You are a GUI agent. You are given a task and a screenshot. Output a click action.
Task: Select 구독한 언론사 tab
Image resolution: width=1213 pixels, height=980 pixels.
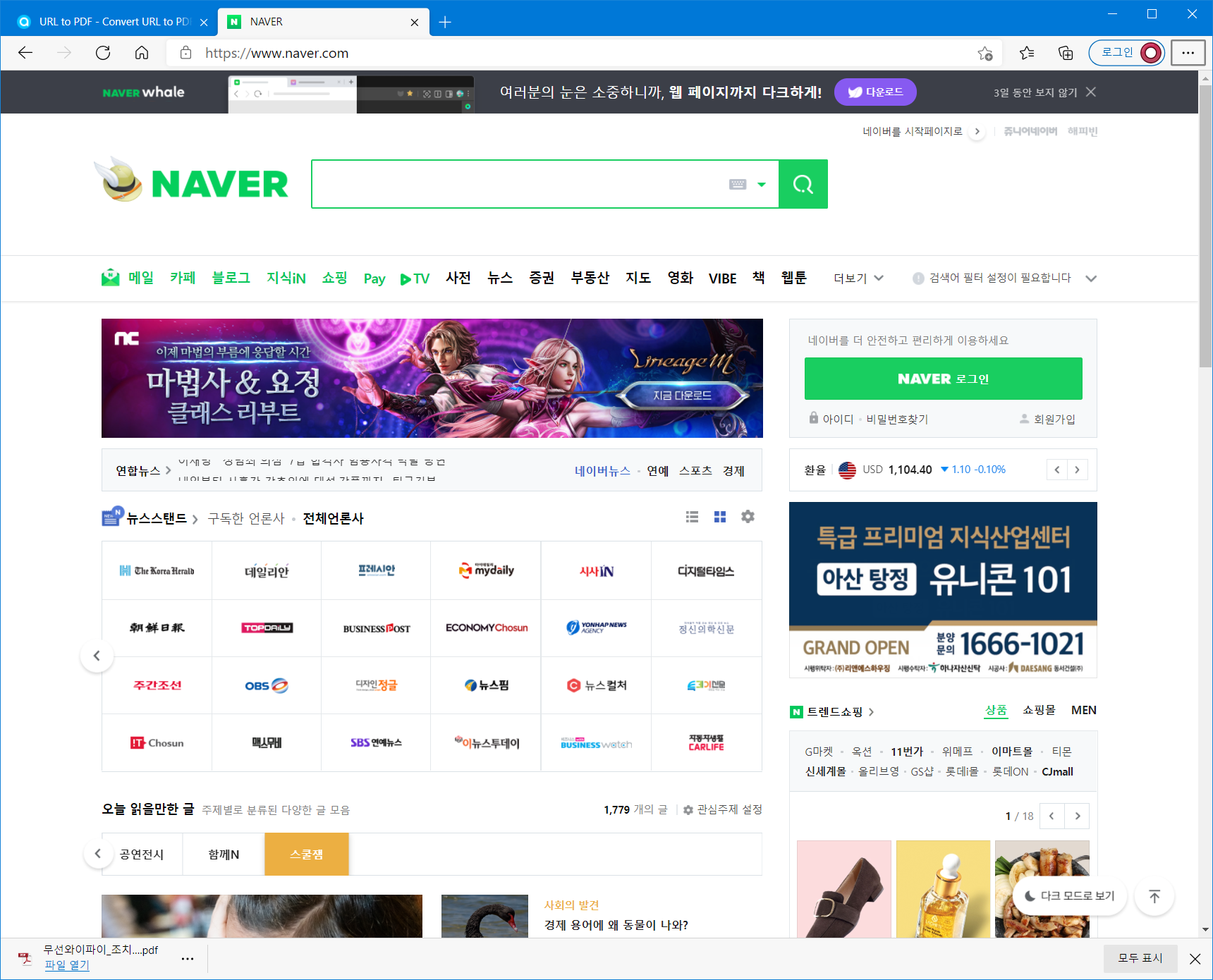(246, 518)
